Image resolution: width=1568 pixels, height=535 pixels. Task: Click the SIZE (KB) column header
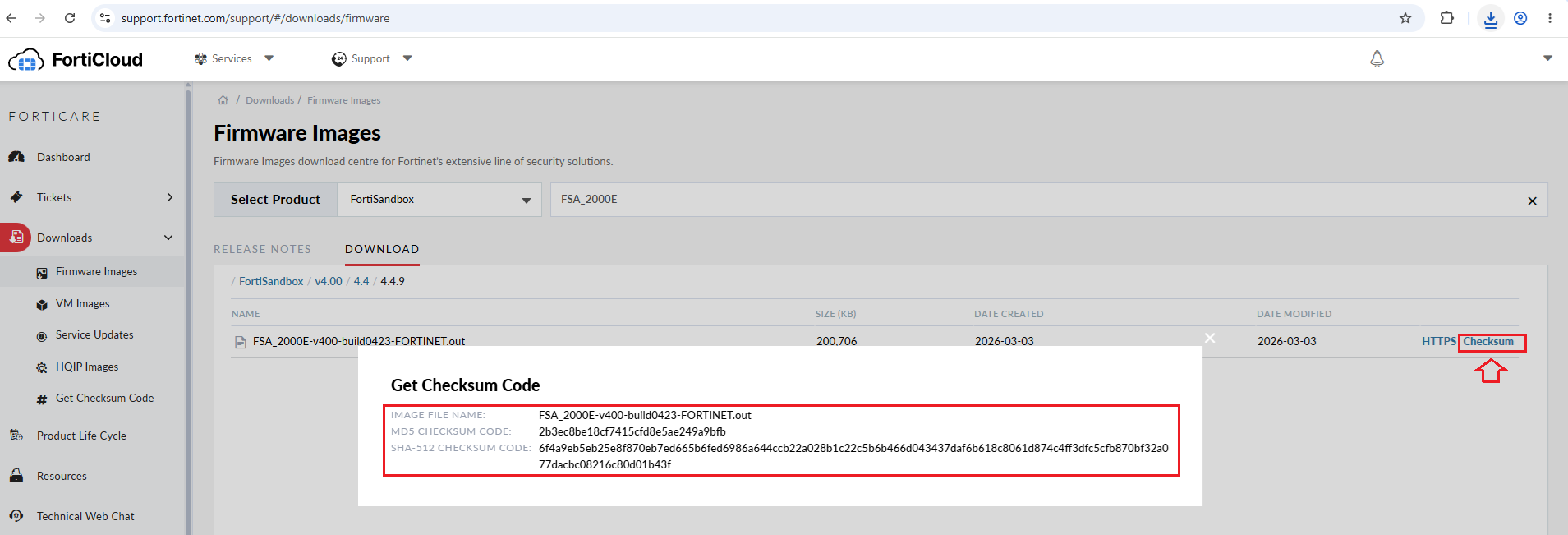point(835,314)
